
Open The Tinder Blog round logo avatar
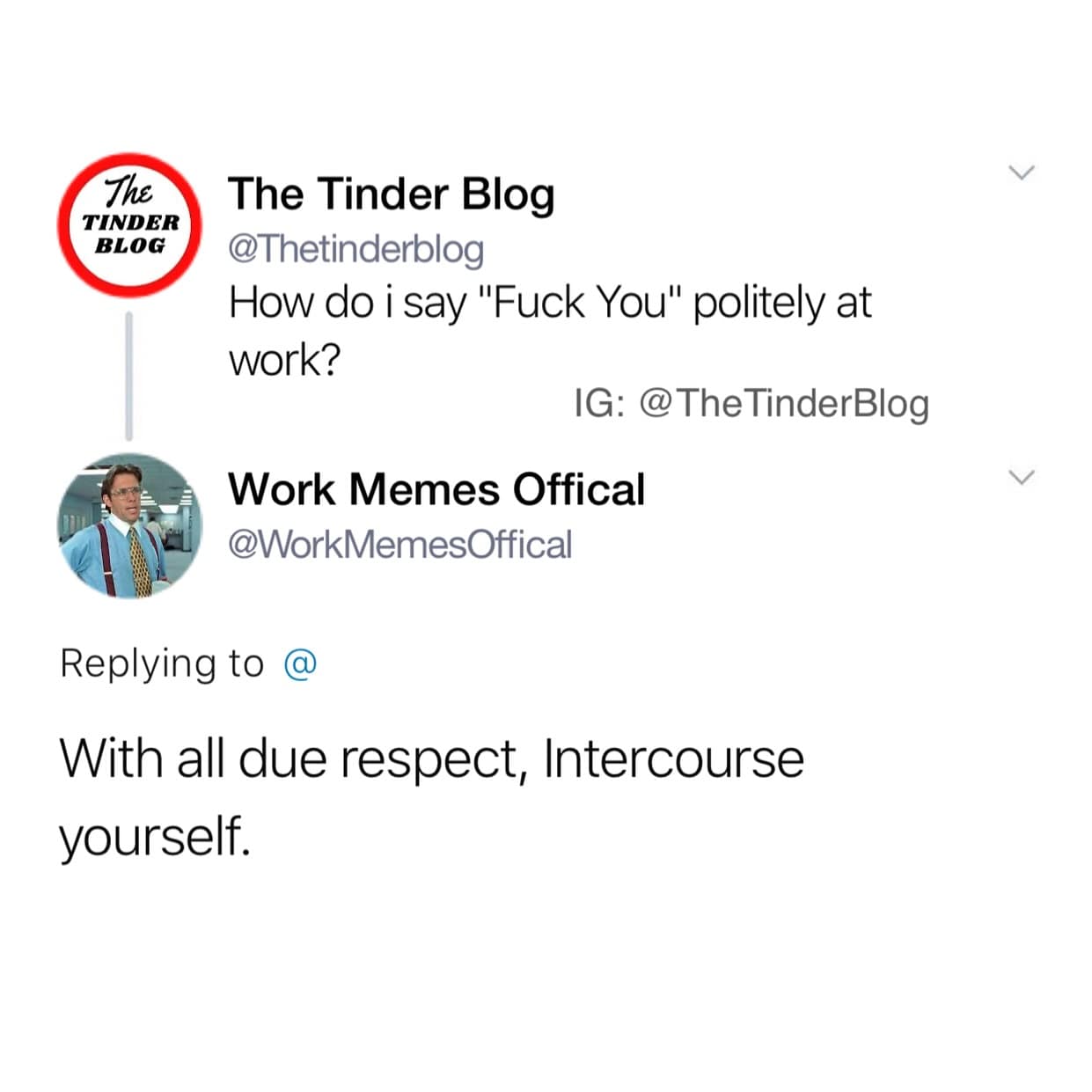130,224
